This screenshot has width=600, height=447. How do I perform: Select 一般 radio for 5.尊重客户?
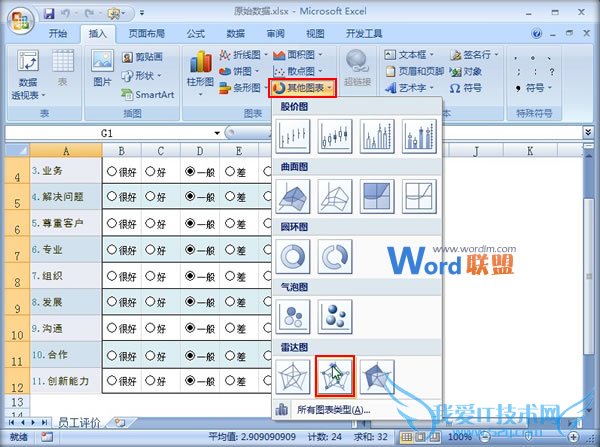pos(190,223)
